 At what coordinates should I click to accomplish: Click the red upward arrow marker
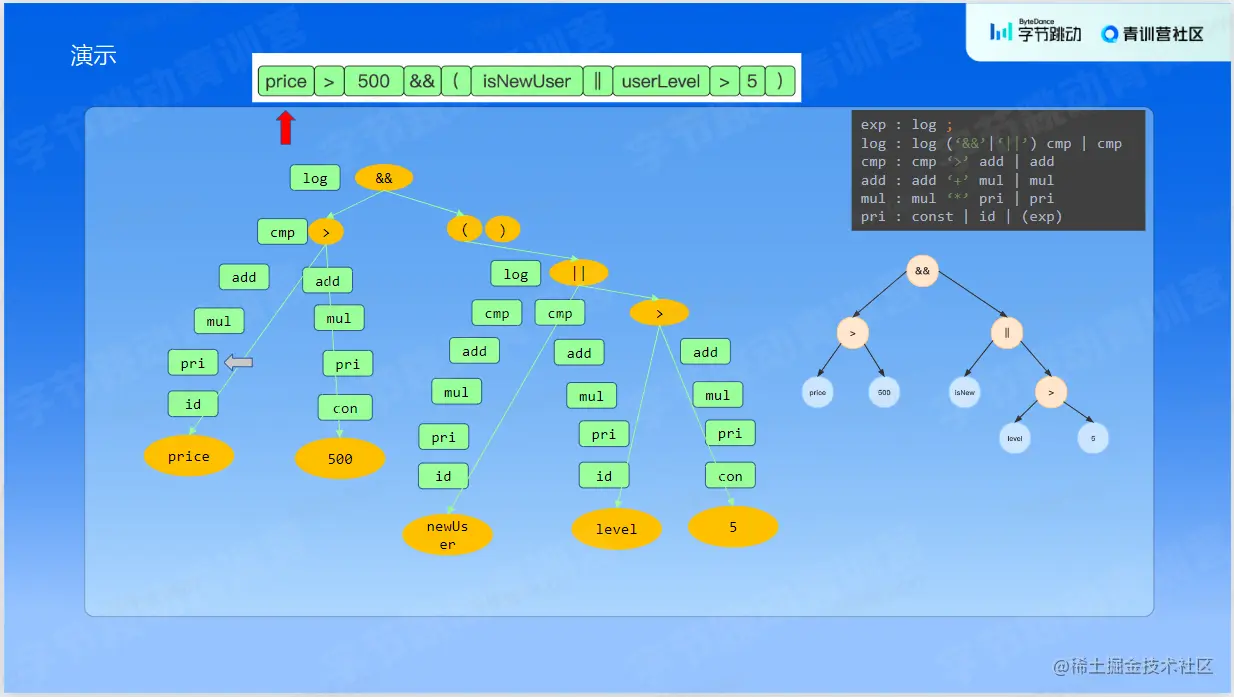click(285, 125)
